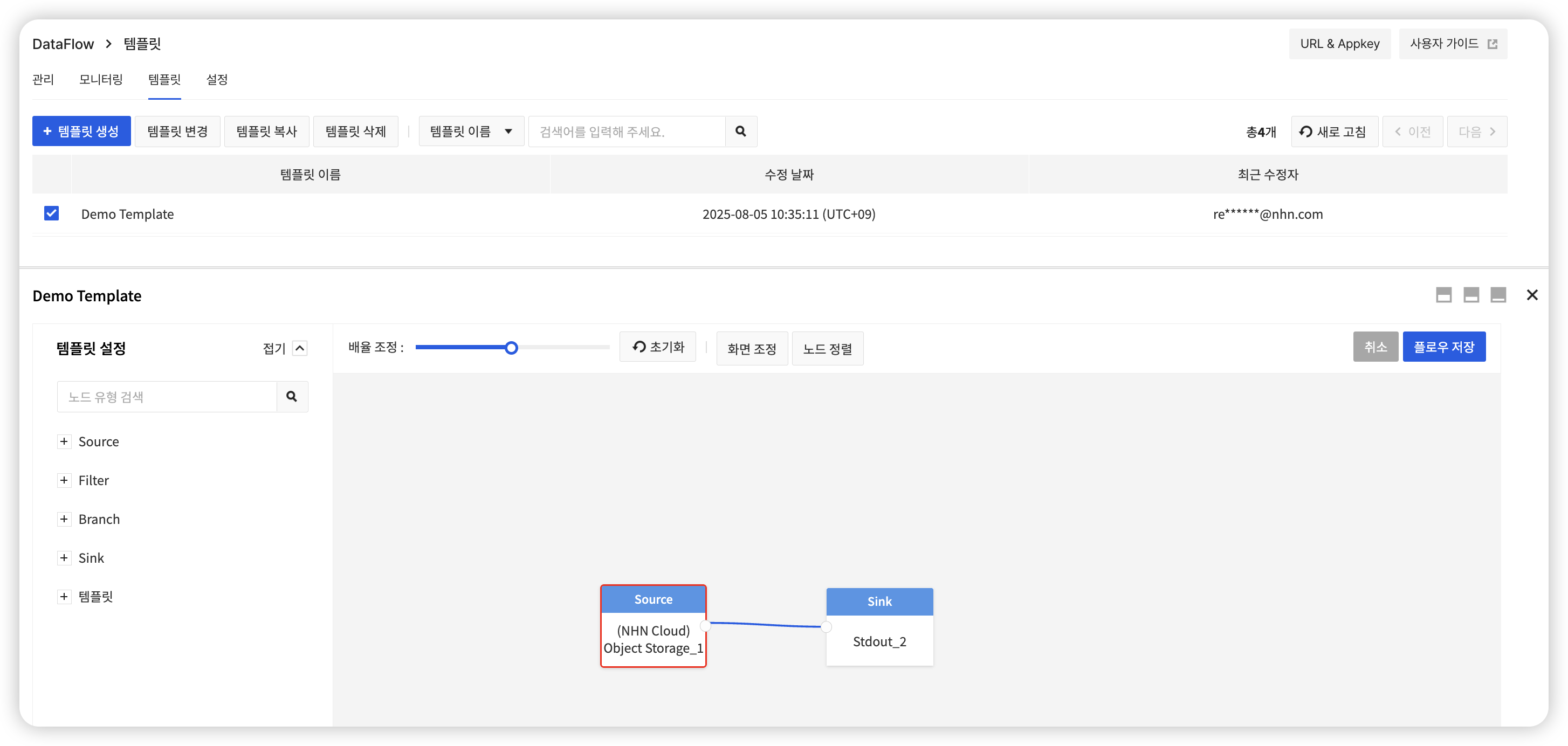The image size is (1568, 746).
Task: Switch to the 설정 tab
Action: click(x=217, y=80)
